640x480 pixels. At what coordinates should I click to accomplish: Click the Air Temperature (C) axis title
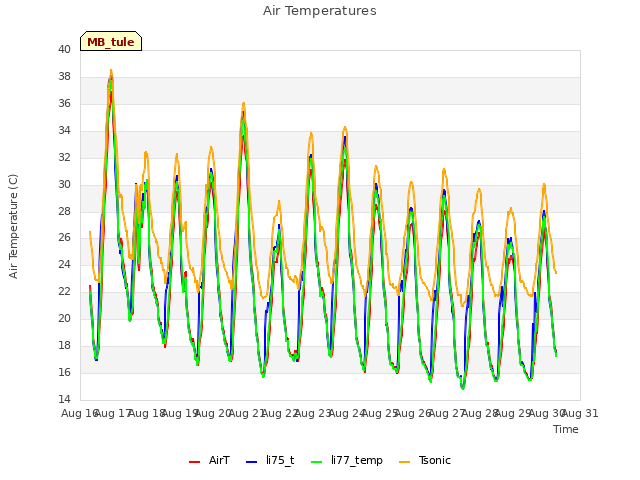[13, 226]
